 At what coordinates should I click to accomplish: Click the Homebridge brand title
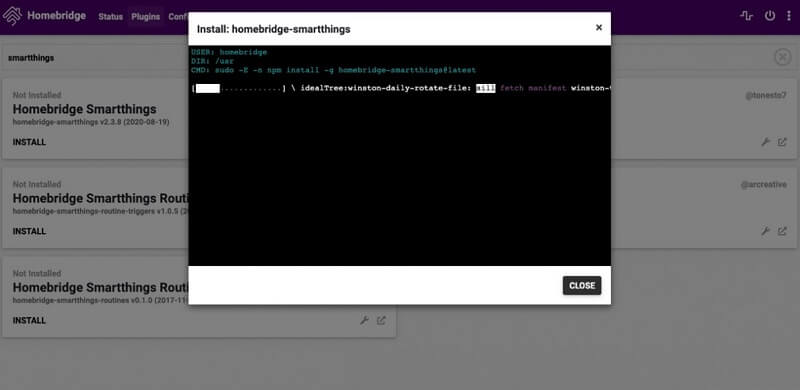coord(57,16)
